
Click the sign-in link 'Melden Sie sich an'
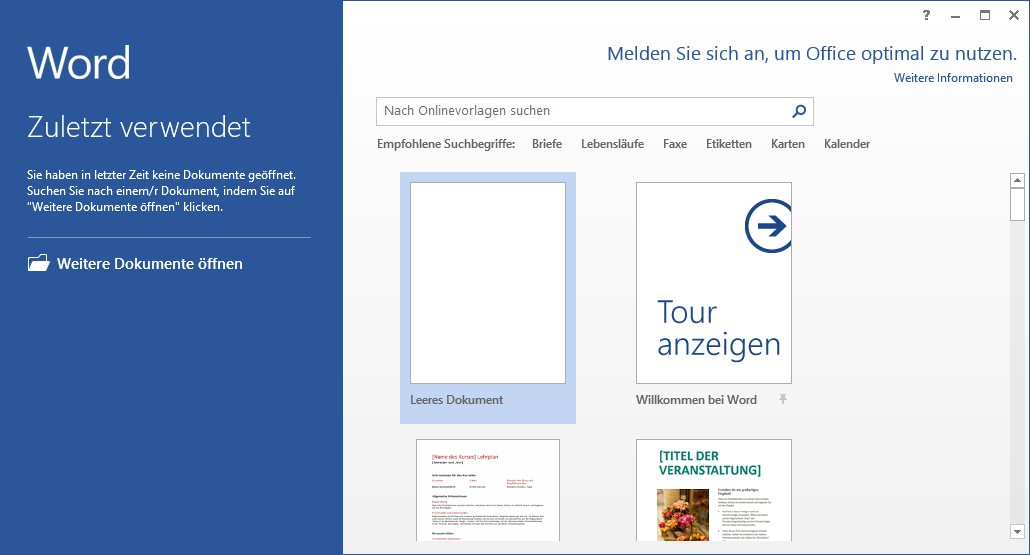click(811, 54)
